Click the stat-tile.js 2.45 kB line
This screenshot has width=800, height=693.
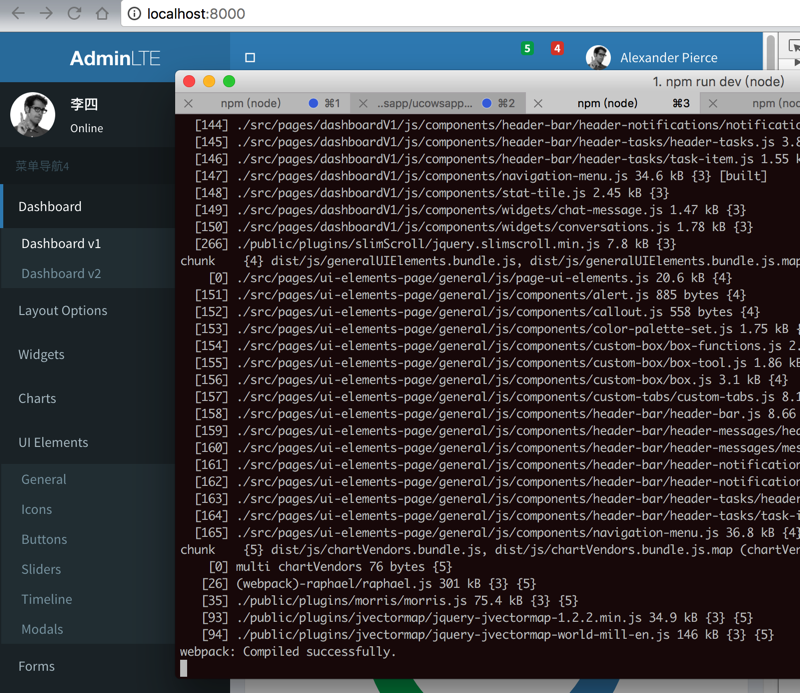[x=432, y=193]
